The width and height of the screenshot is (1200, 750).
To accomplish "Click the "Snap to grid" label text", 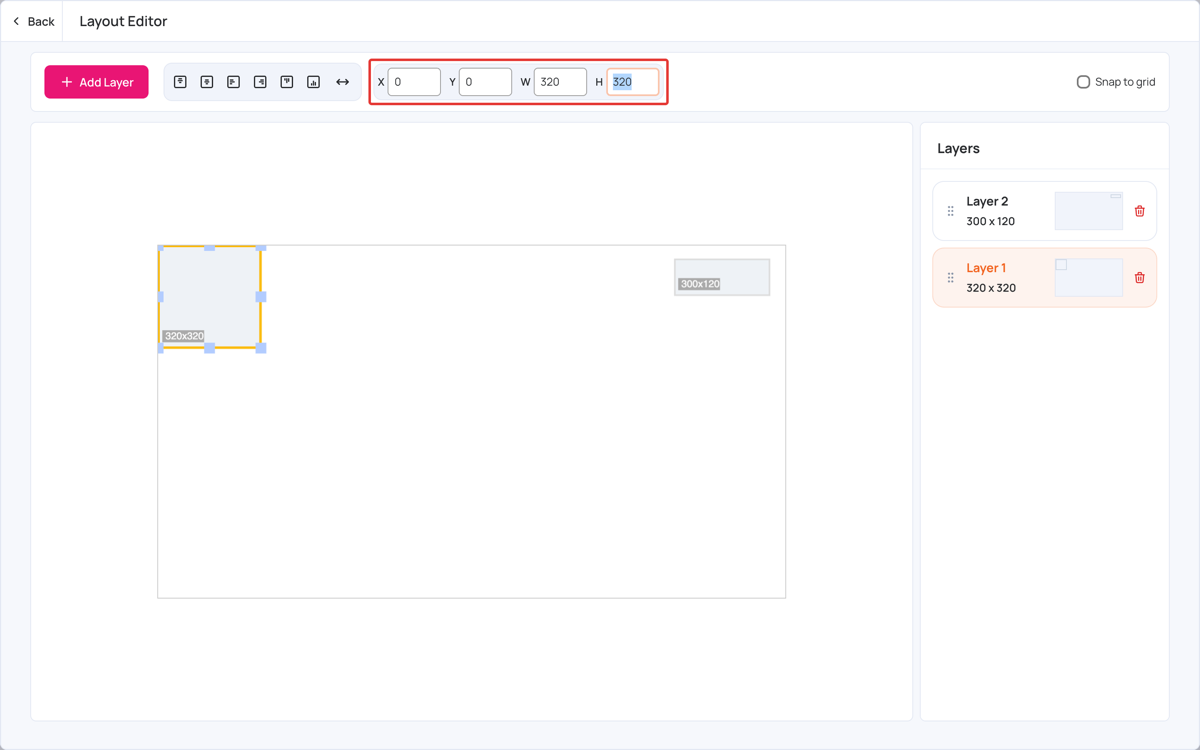I will coord(1125,82).
